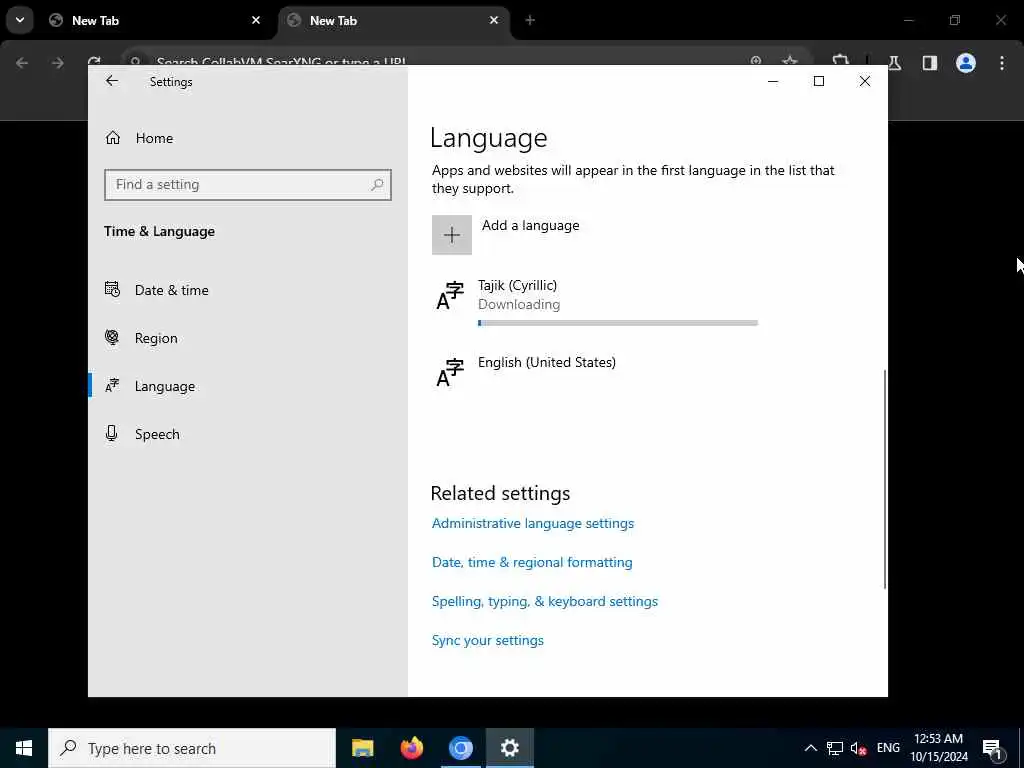Image resolution: width=1024 pixels, height=768 pixels.
Task: Click the English (United States) language icon
Action: coord(449,373)
